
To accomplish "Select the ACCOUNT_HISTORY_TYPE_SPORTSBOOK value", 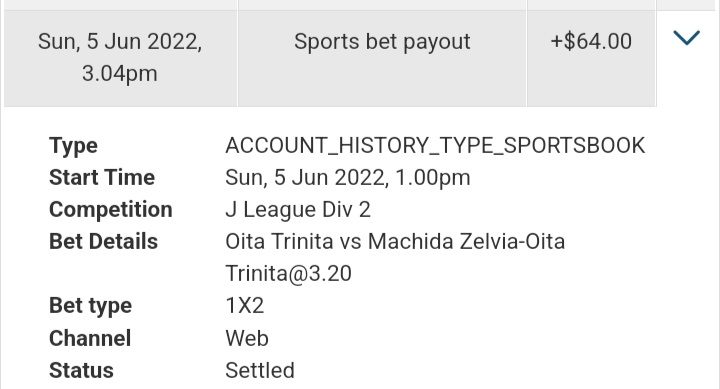I will (435, 146).
